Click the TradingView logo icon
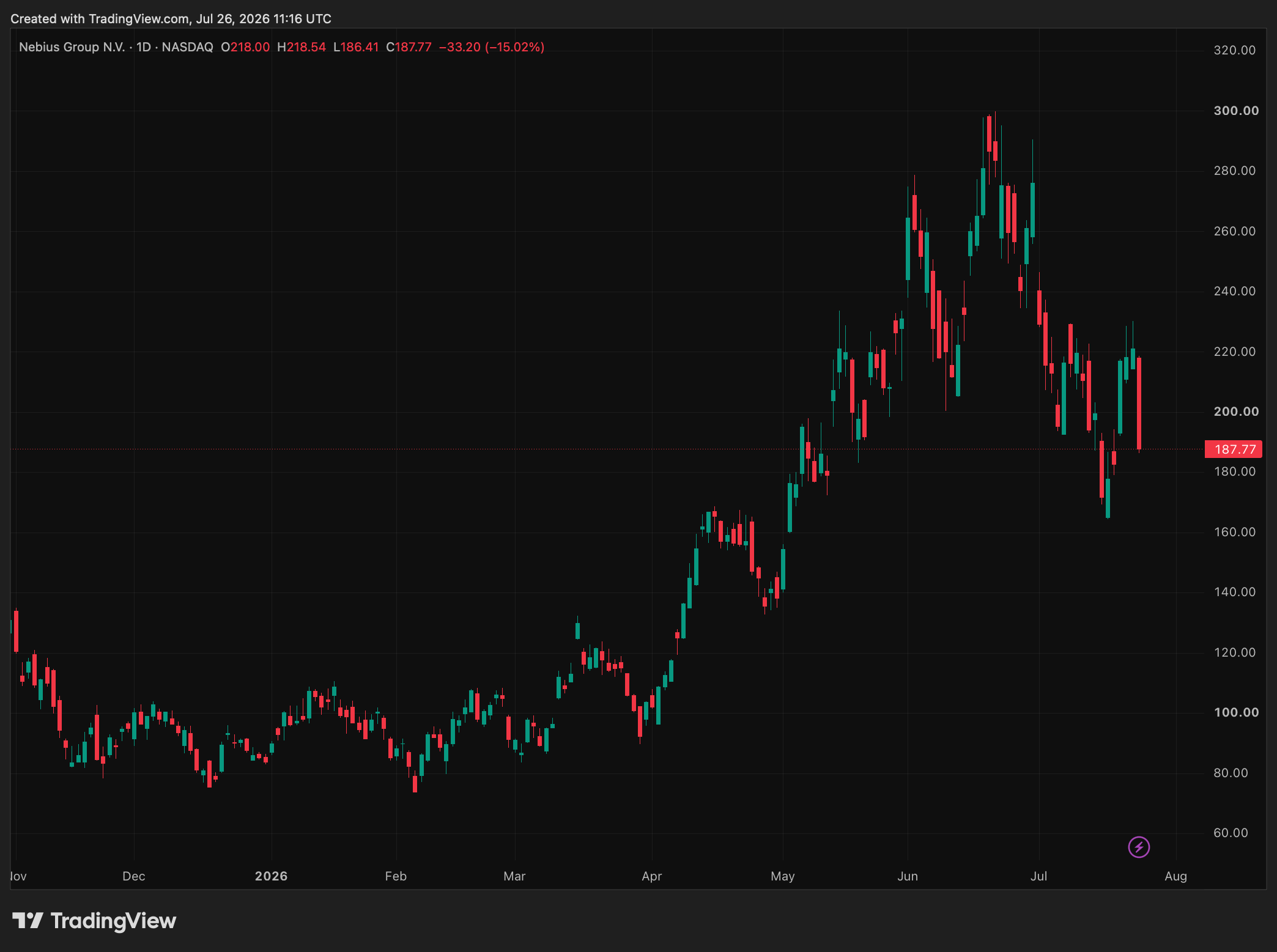Image resolution: width=1277 pixels, height=952 pixels. (x=28, y=920)
